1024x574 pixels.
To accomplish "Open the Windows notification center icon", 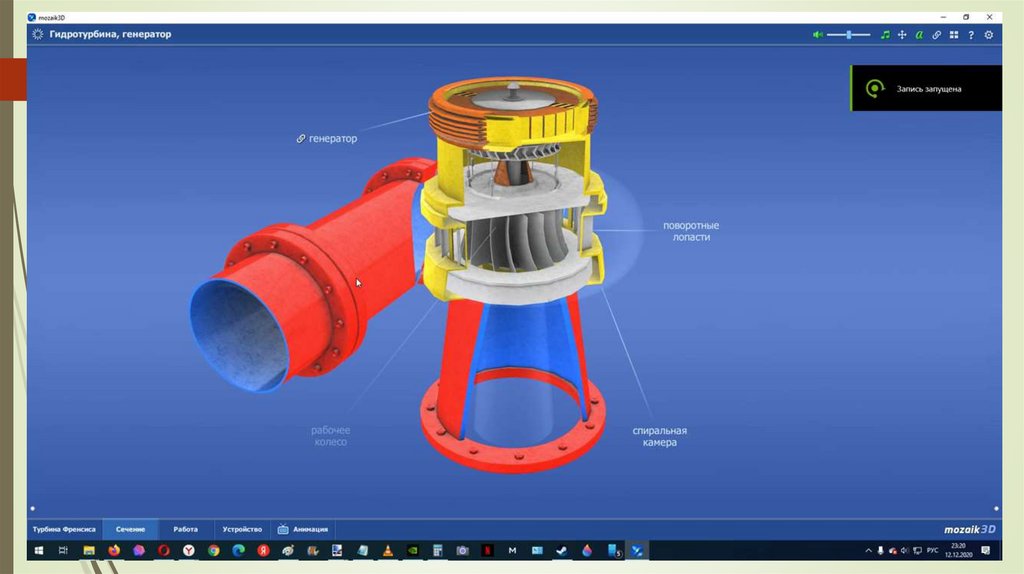I will coord(986,550).
